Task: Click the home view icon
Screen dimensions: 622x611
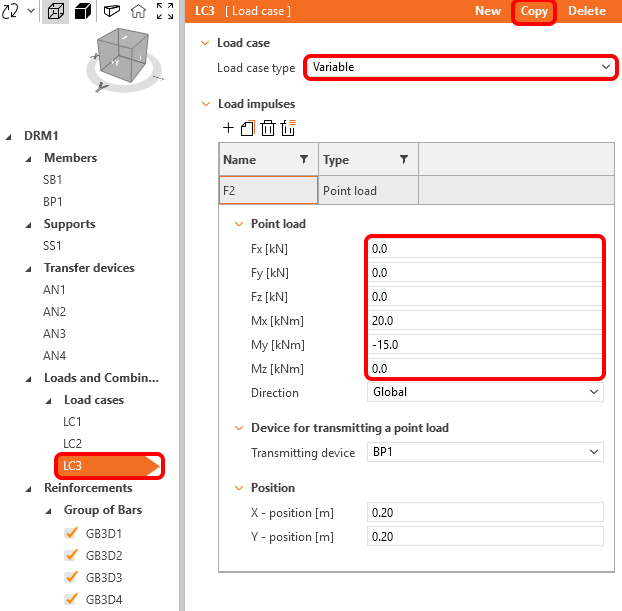Action: click(x=138, y=12)
